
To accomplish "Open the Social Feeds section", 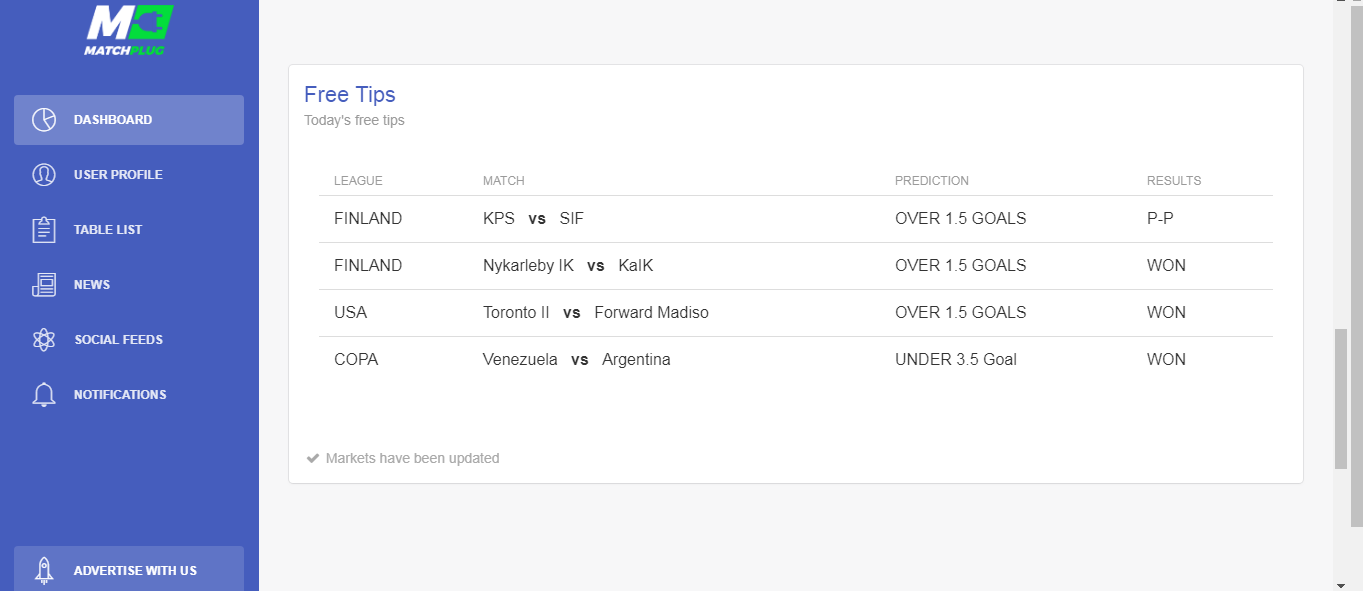I will point(129,340).
